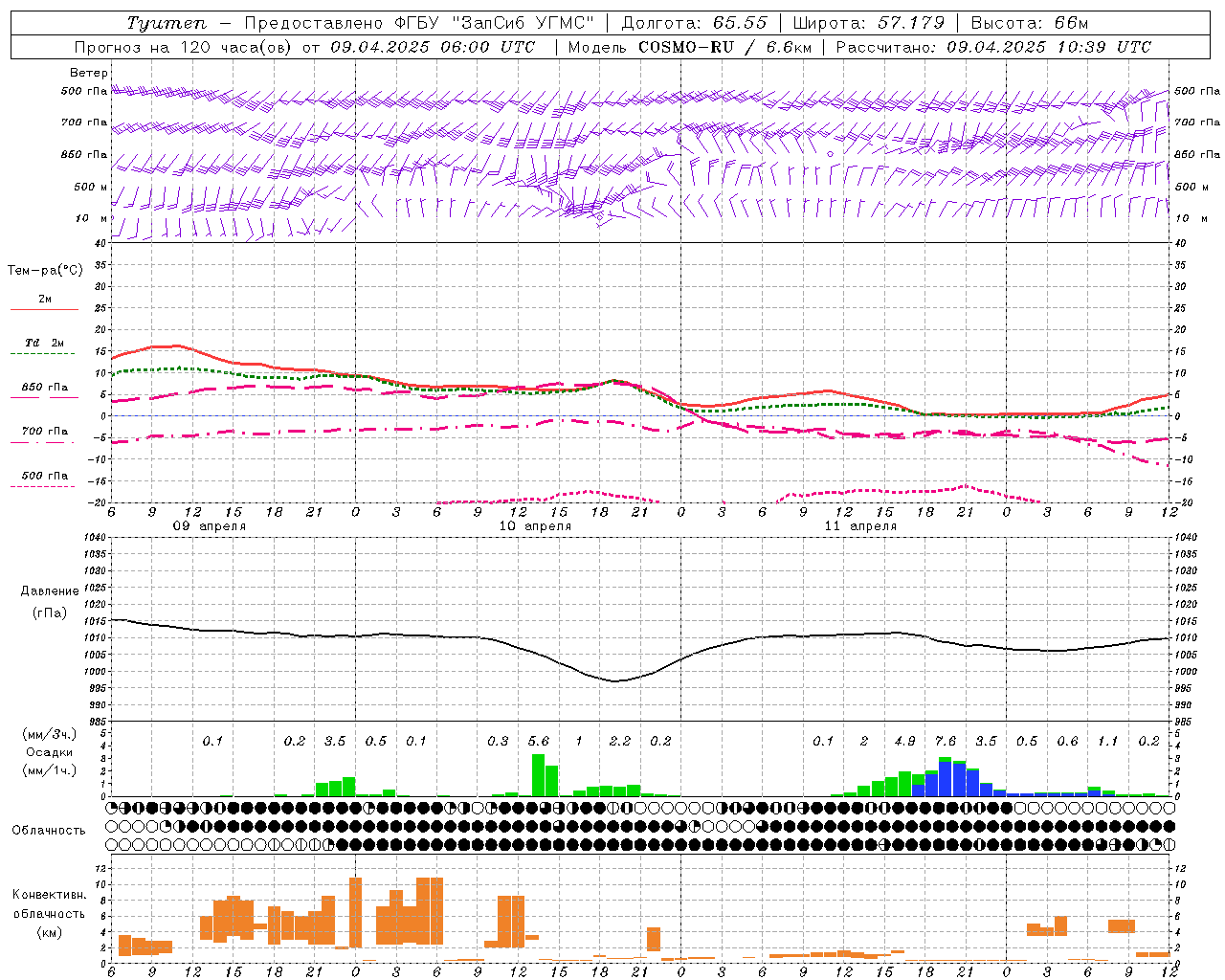Click the Облачность cloud cover label
Image resolution: width=1225 pixels, height=980 pixels.
tap(49, 831)
